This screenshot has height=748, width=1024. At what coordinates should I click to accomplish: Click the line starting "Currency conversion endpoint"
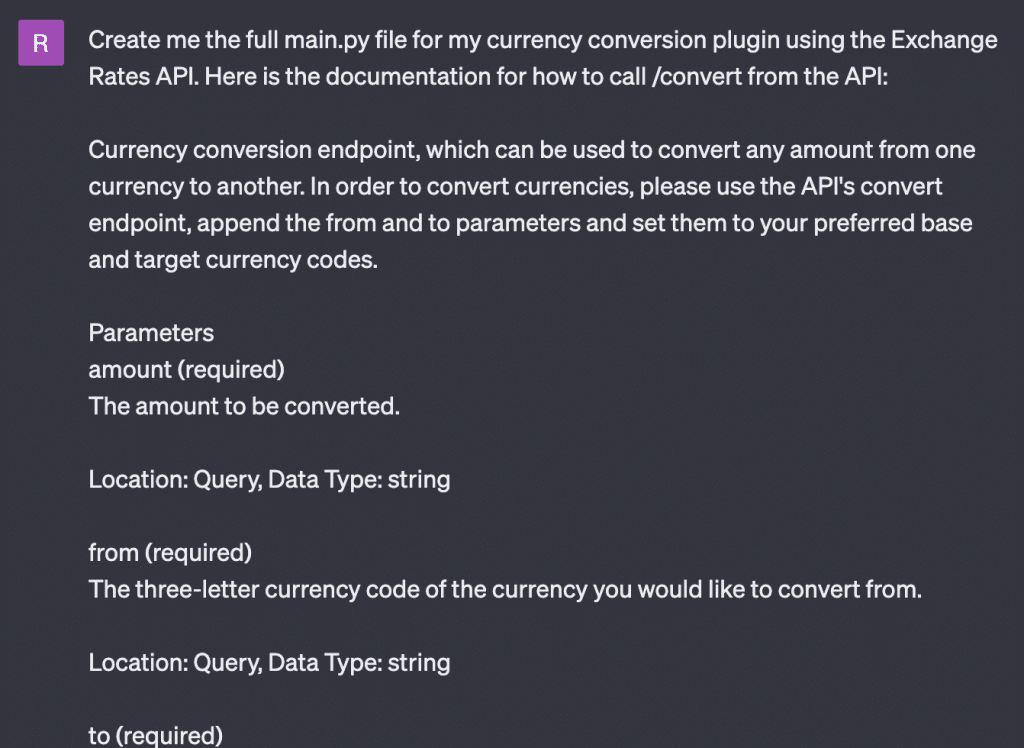(x=532, y=150)
